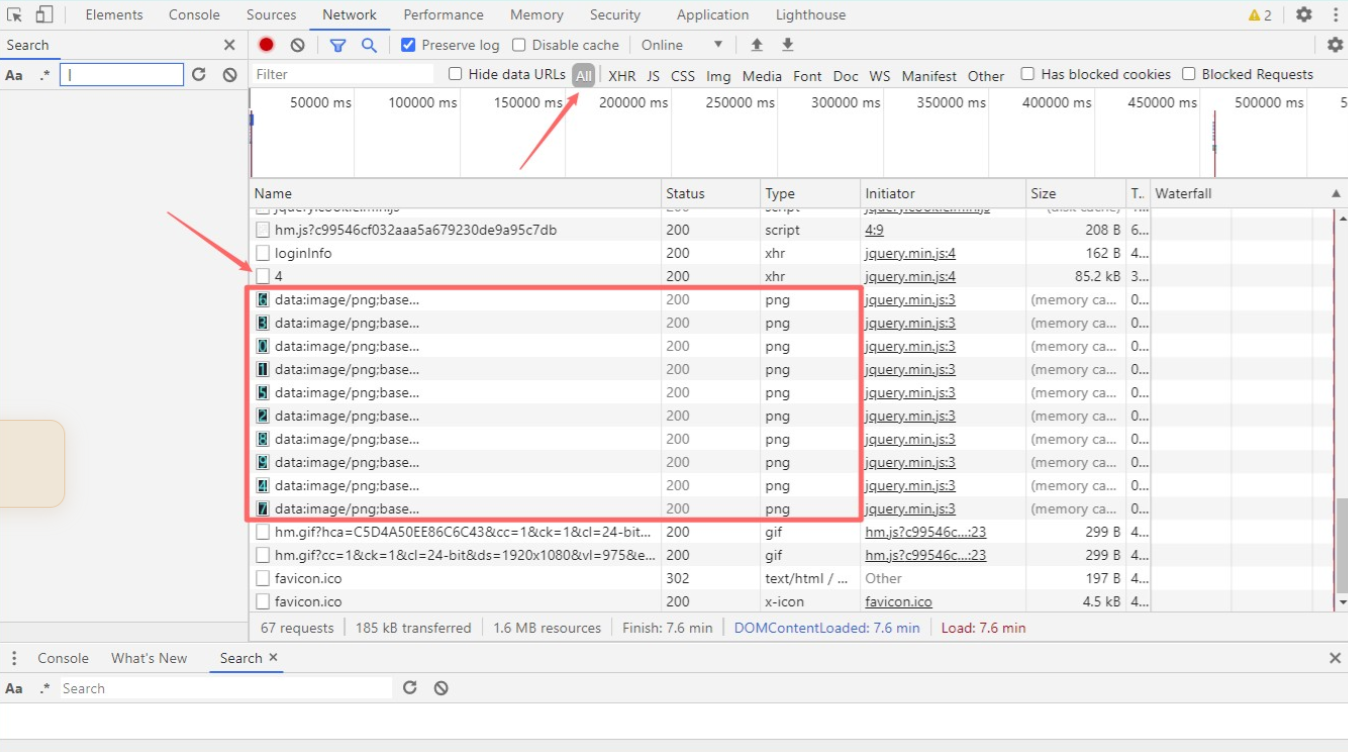The width and height of the screenshot is (1348, 752).
Task: Open the Application tab
Action: 712,15
